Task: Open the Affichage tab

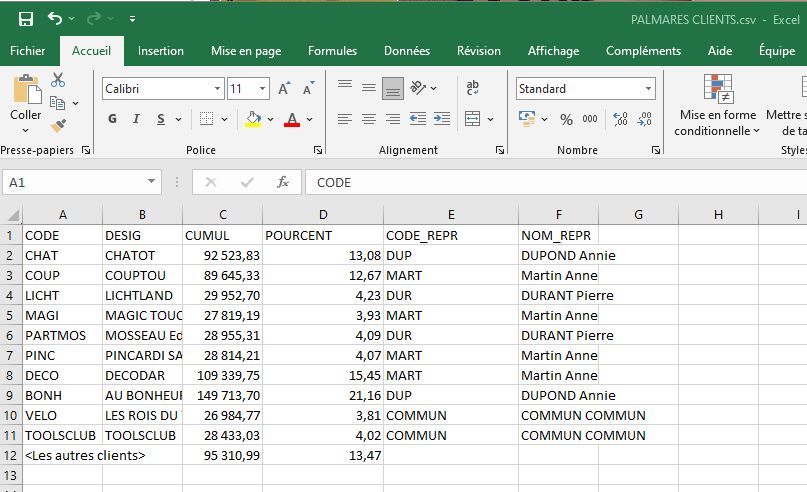Action: 553,51
